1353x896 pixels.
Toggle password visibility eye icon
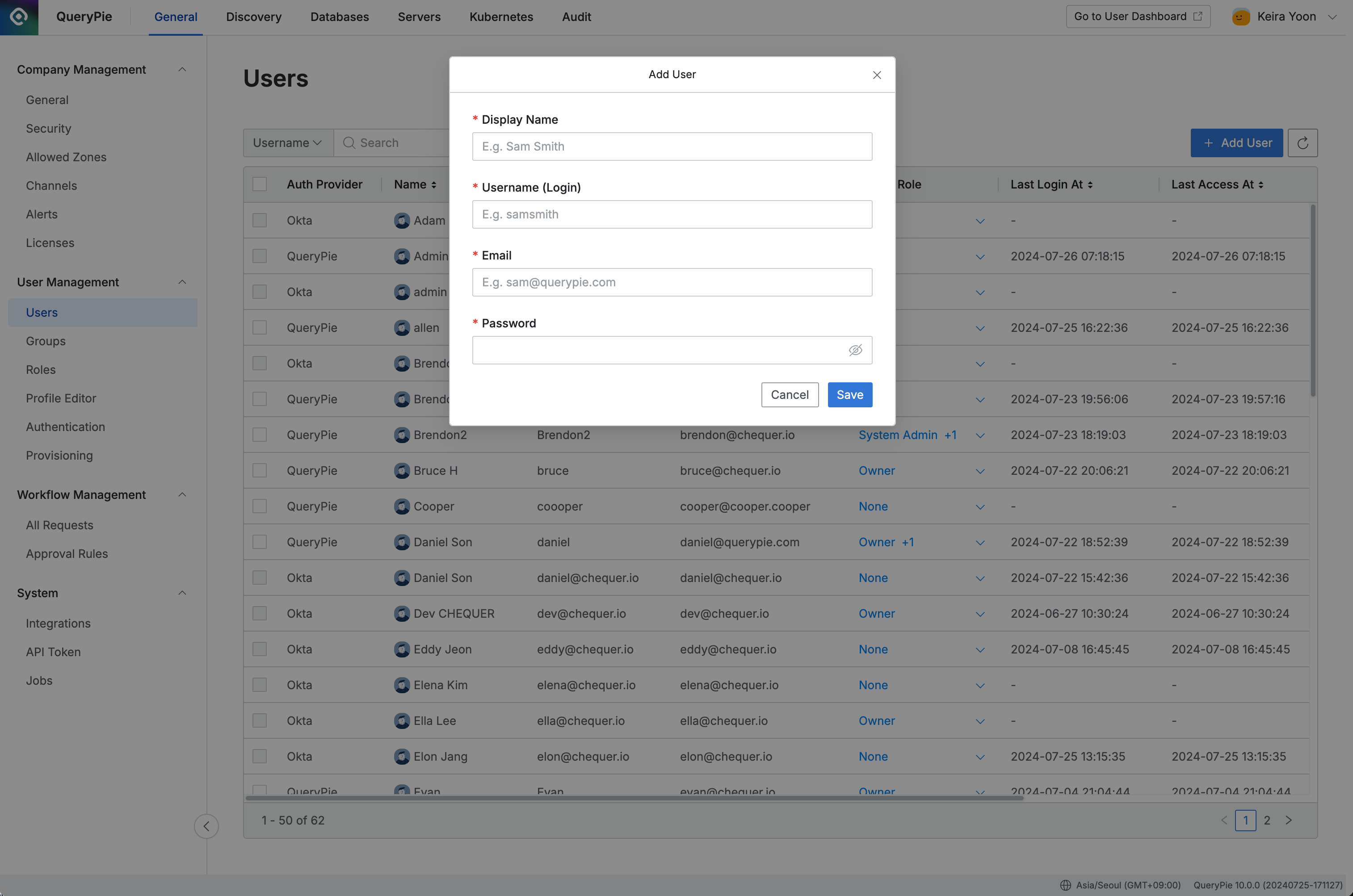pyautogui.click(x=855, y=349)
